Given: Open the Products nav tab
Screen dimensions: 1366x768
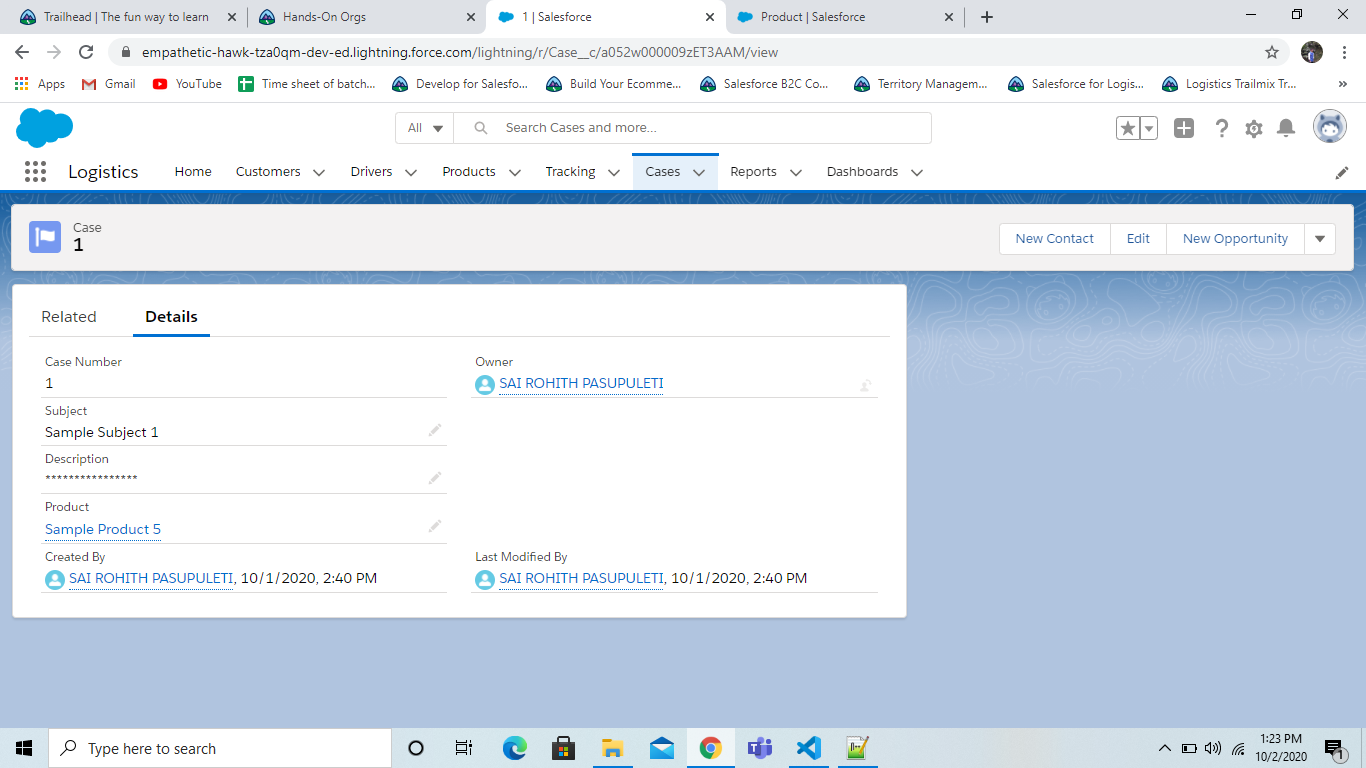Looking at the screenshot, I should click(x=469, y=172).
